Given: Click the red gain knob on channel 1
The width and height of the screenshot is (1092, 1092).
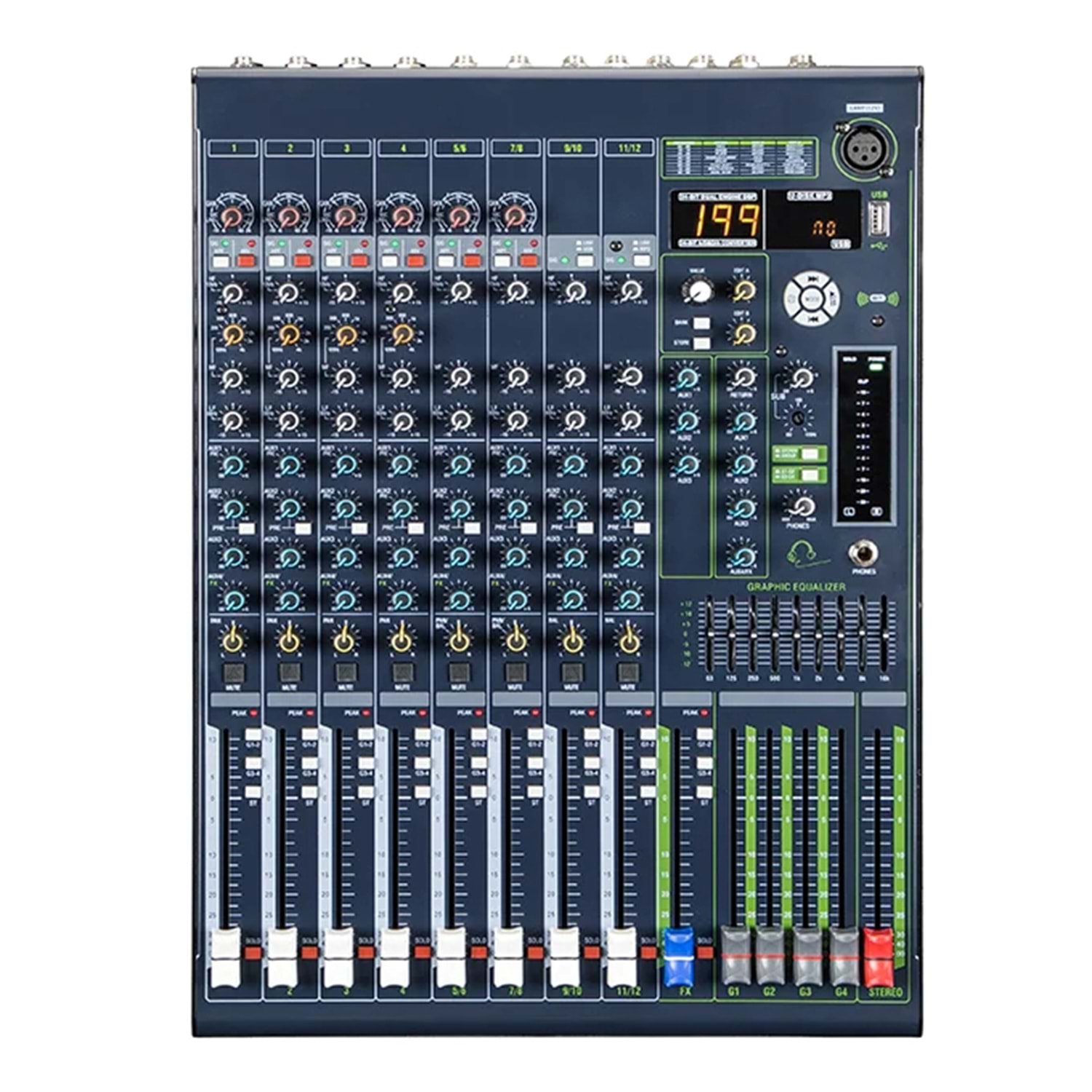Looking at the screenshot, I should [x=232, y=216].
